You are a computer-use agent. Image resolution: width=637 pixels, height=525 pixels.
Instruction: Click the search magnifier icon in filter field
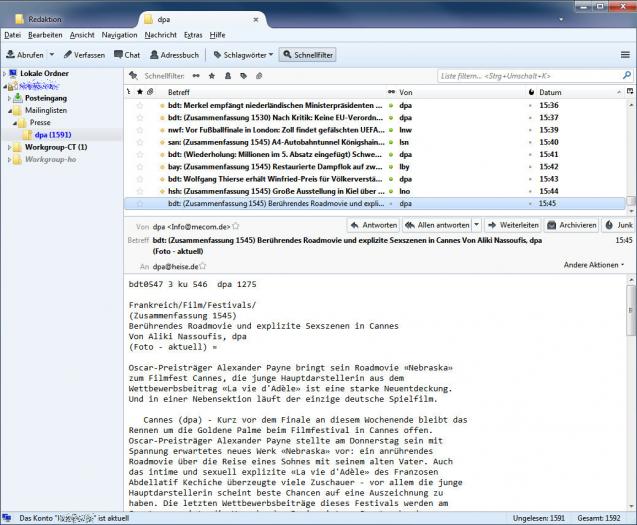(627, 75)
